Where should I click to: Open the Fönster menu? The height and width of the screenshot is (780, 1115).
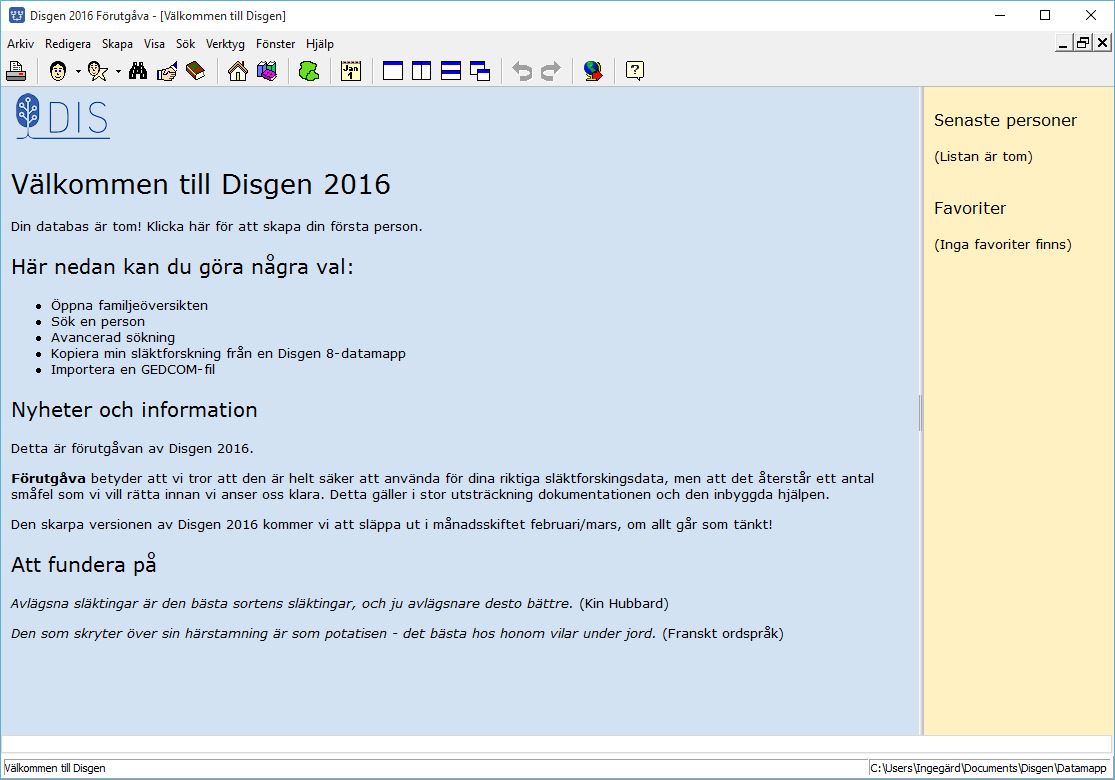coord(276,44)
